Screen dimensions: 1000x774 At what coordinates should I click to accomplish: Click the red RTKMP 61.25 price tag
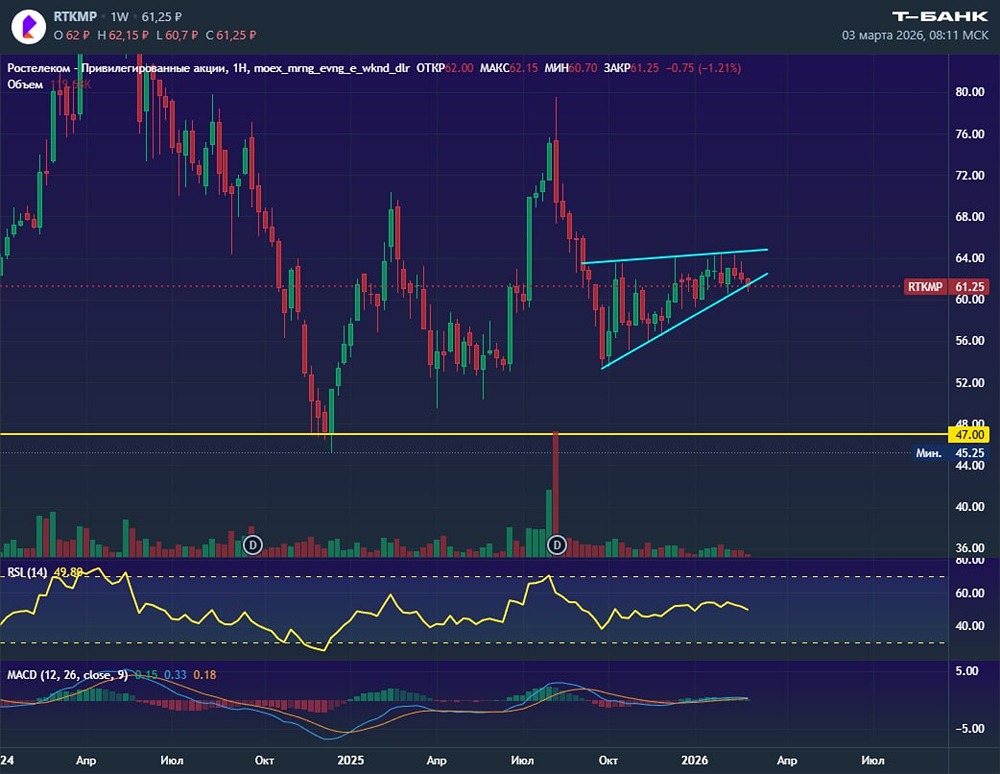[x=946, y=287]
